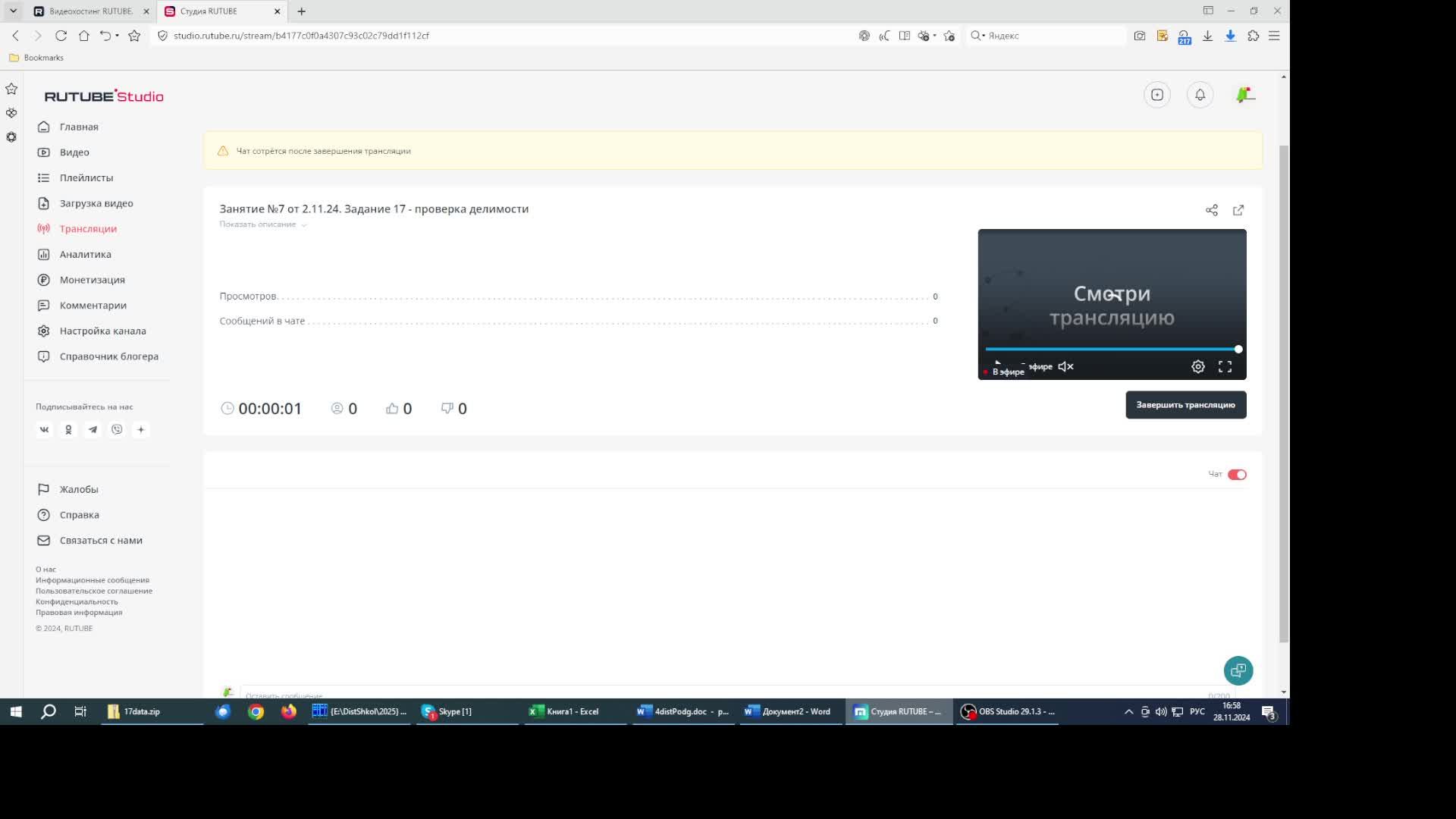Screen dimensions: 1456x819
Task: Open the external link icon
Action: pos(1238,209)
